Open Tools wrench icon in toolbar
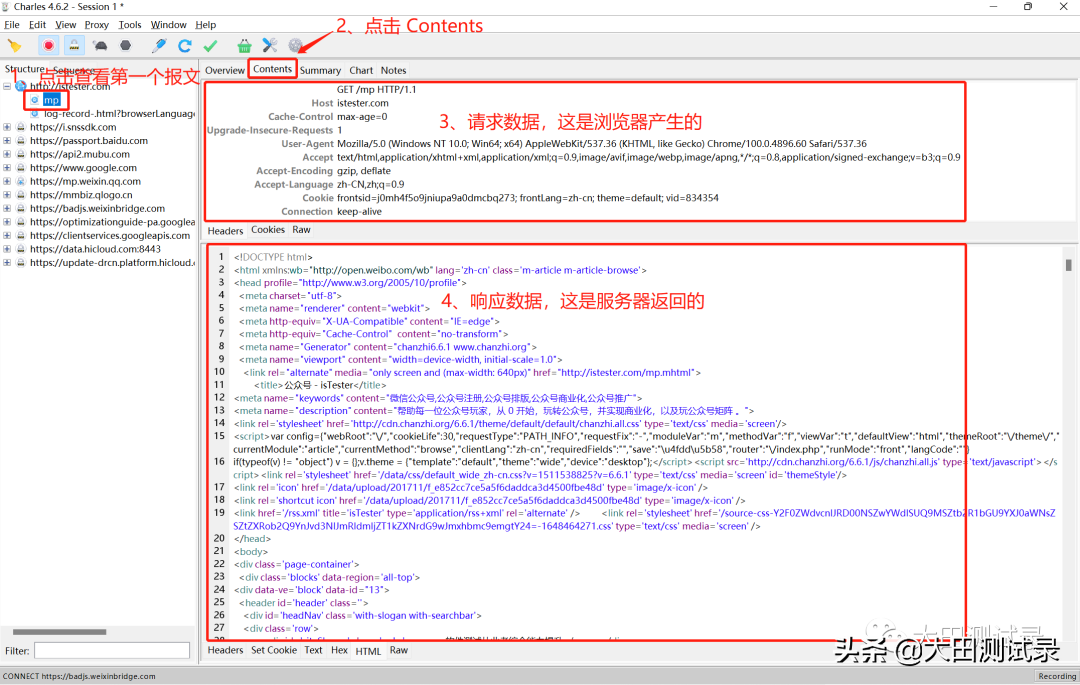 click(x=269, y=45)
